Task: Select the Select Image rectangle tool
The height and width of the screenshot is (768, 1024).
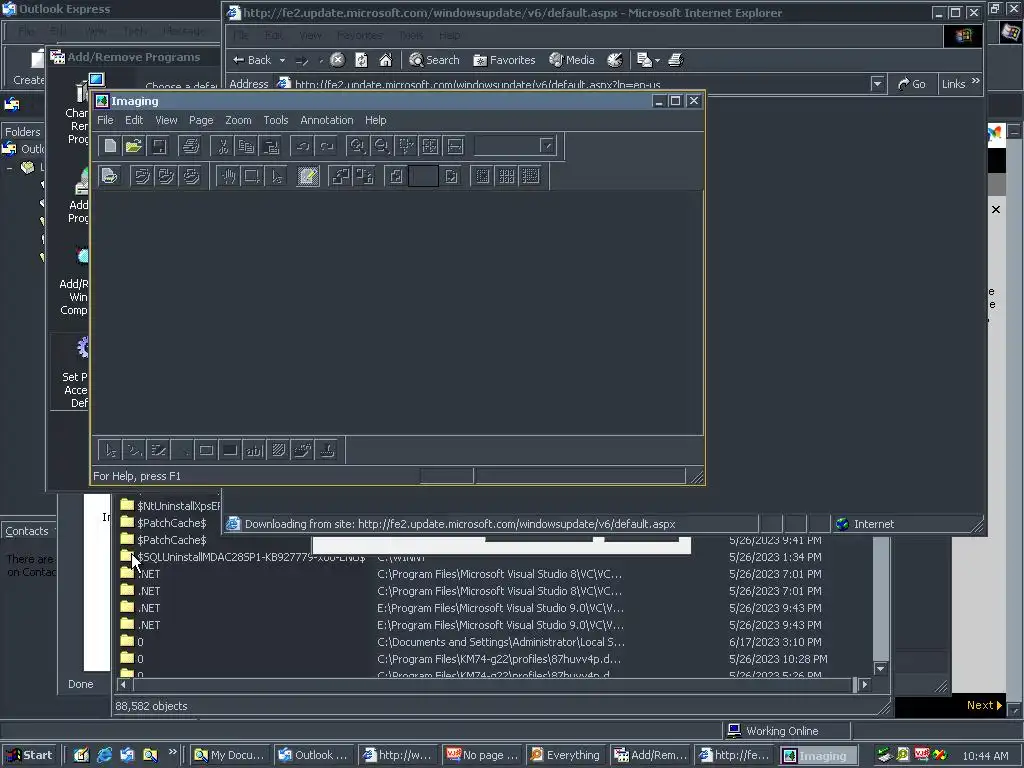Action: click(251, 176)
